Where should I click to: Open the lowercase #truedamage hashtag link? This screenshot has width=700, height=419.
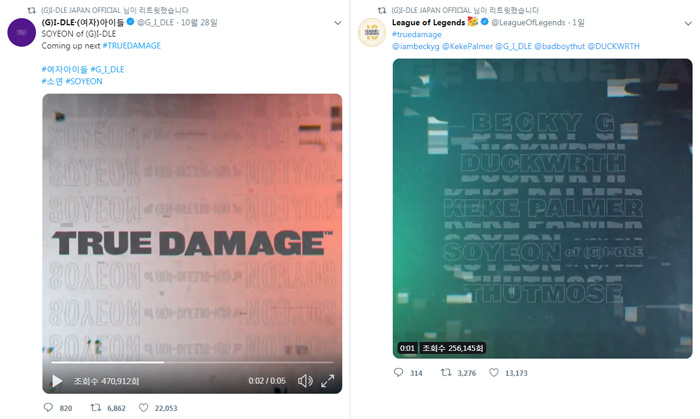coord(417,34)
